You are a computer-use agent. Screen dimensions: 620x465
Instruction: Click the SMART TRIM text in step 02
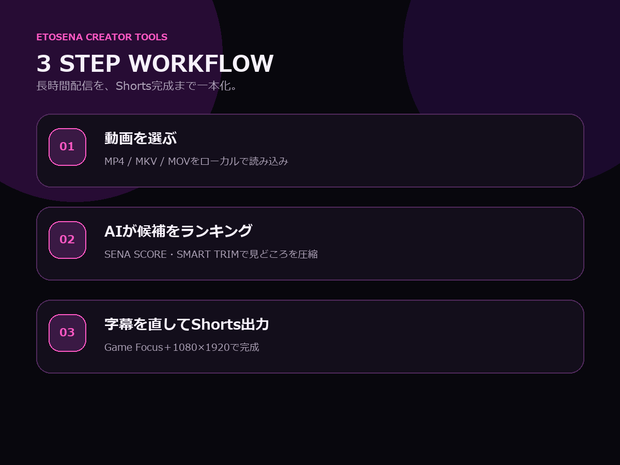[208, 254]
